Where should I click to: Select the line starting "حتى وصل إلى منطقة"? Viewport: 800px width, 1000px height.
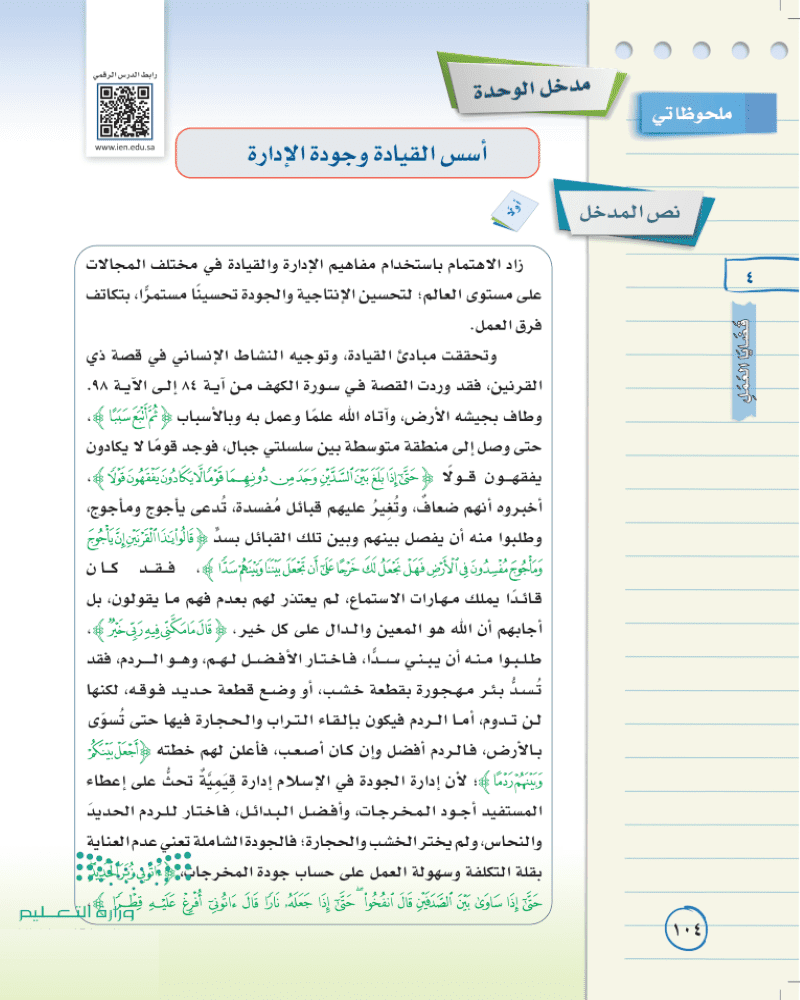pos(314,448)
